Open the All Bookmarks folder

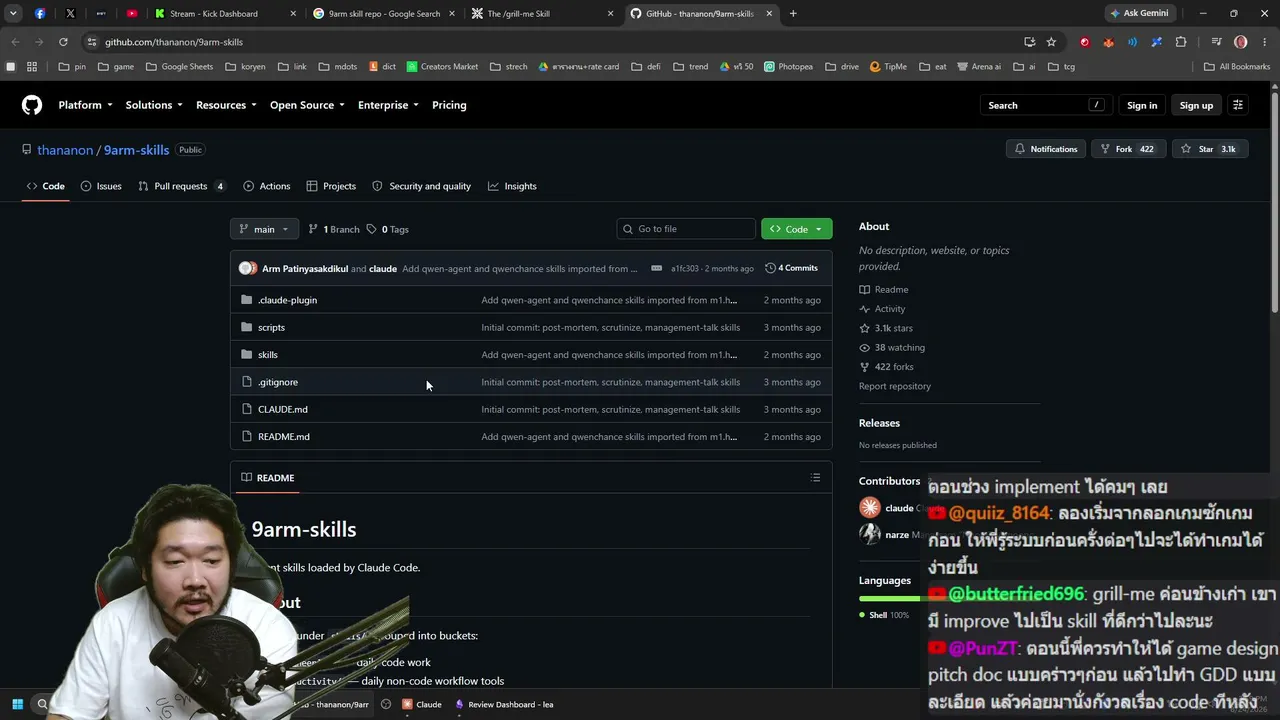pos(1237,67)
